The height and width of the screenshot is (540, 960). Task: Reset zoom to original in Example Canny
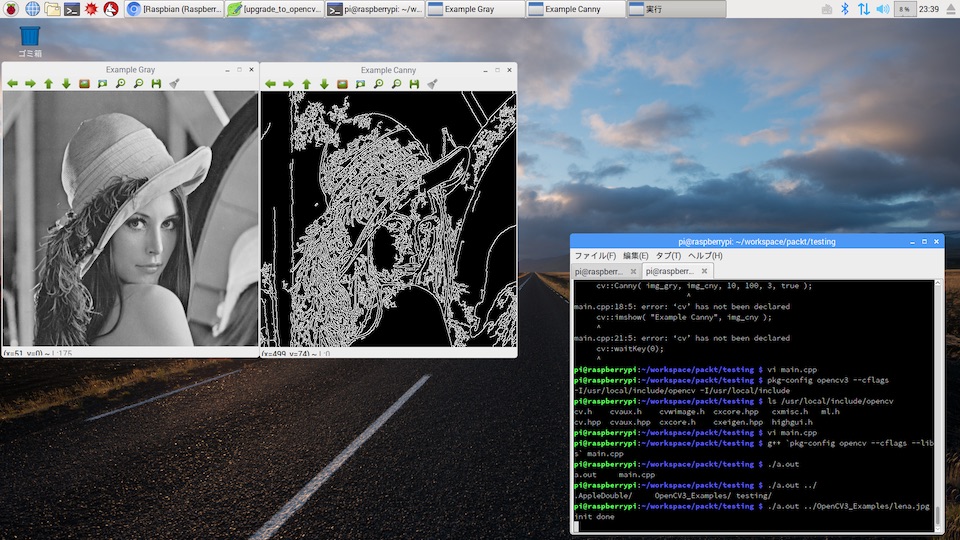[342, 84]
